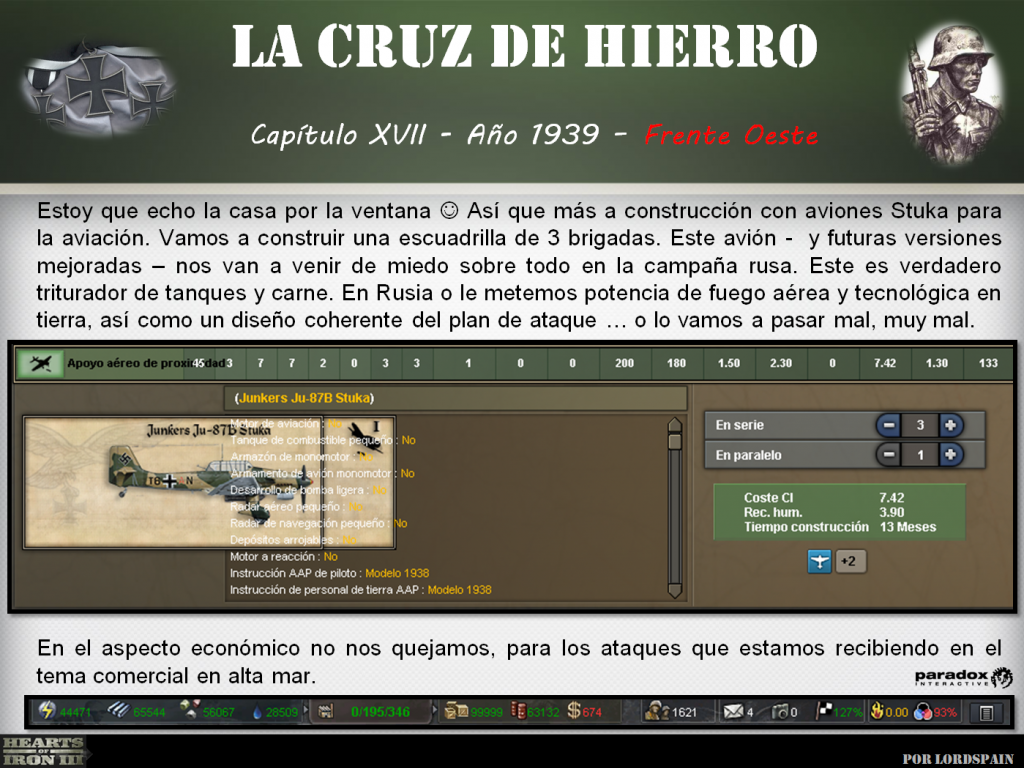Click the officers ratio flag icon

[x=824, y=711]
